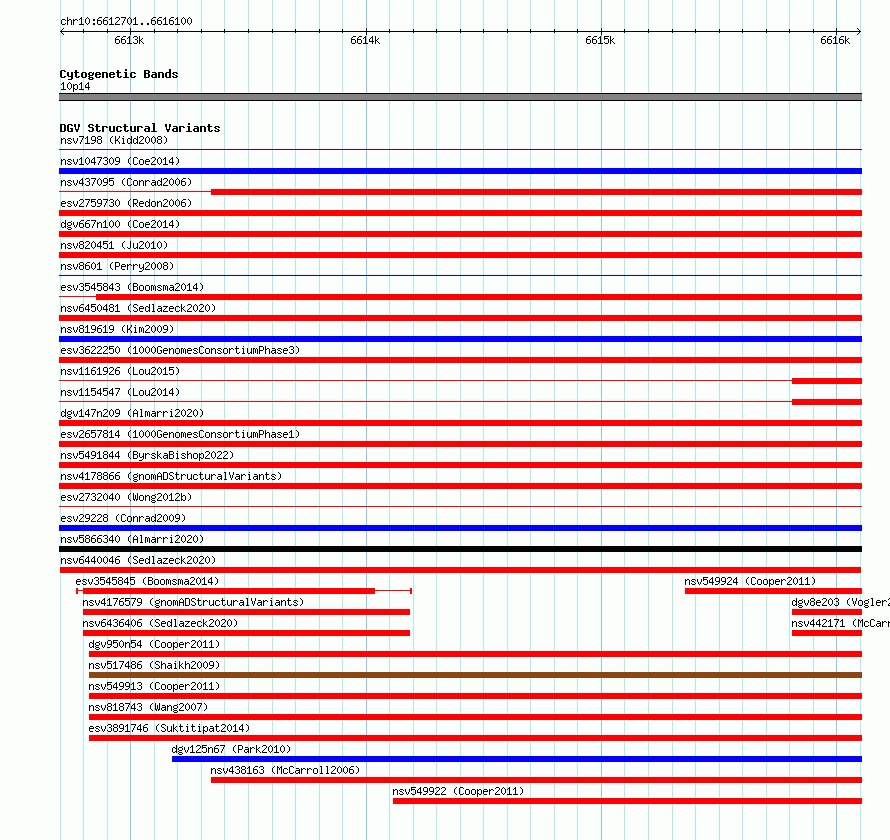Click the DGV Structural Variants track title
890x840 pixels.
click(x=140, y=128)
